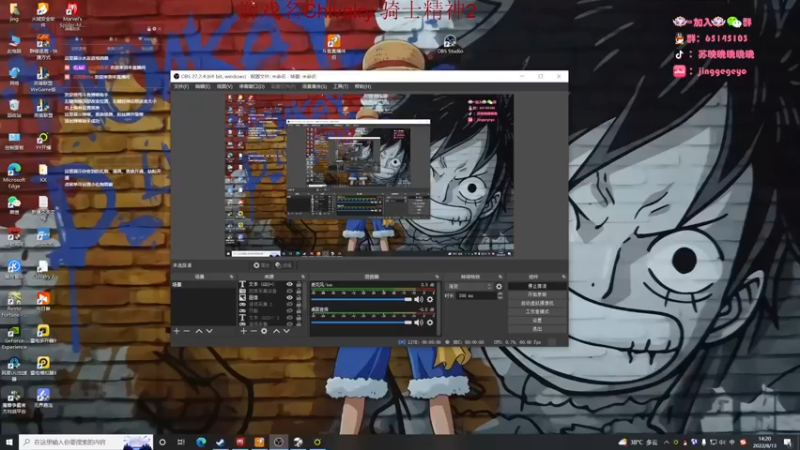Lock the 视频采集设备 source
The height and width of the screenshot is (450, 800).
pos(298,291)
